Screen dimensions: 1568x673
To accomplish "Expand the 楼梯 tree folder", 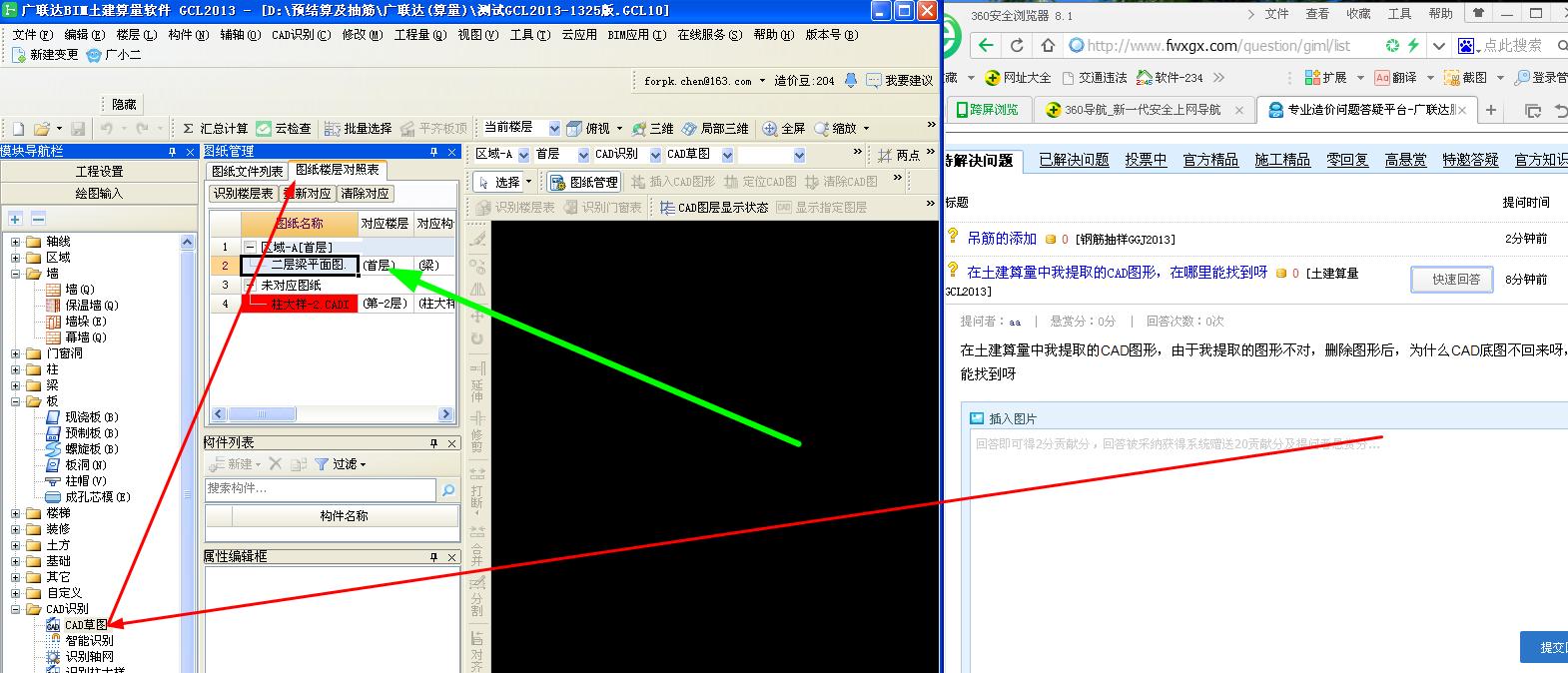I will tap(15, 513).
